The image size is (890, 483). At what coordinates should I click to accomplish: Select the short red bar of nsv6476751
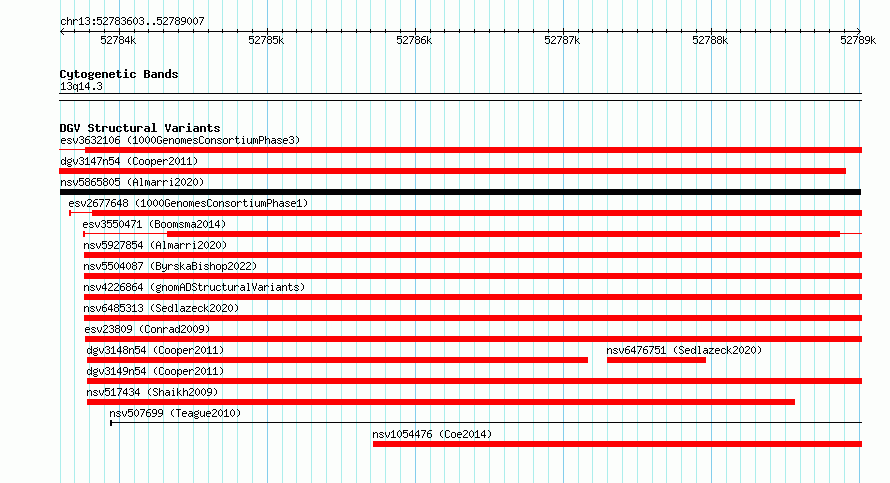pos(656,360)
